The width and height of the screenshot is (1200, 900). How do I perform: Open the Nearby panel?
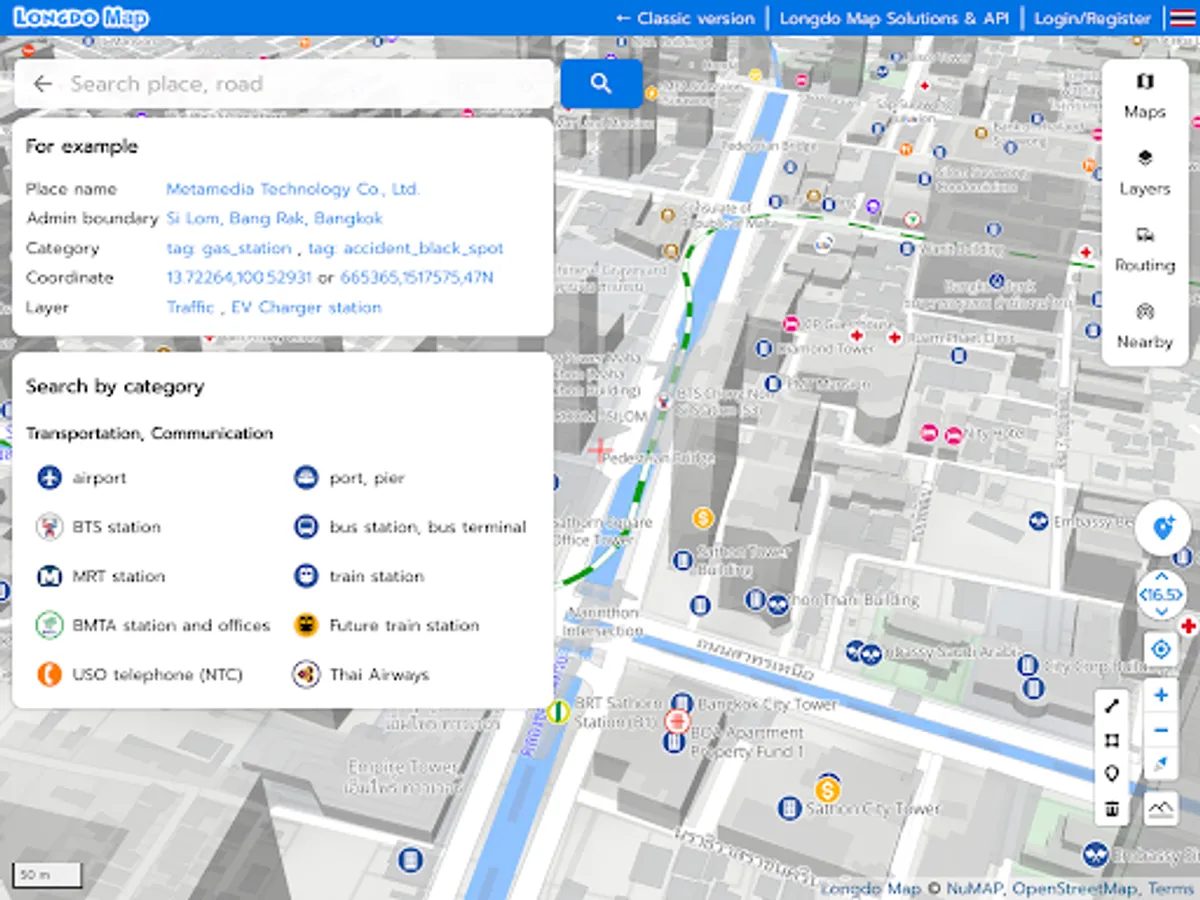coord(1145,327)
